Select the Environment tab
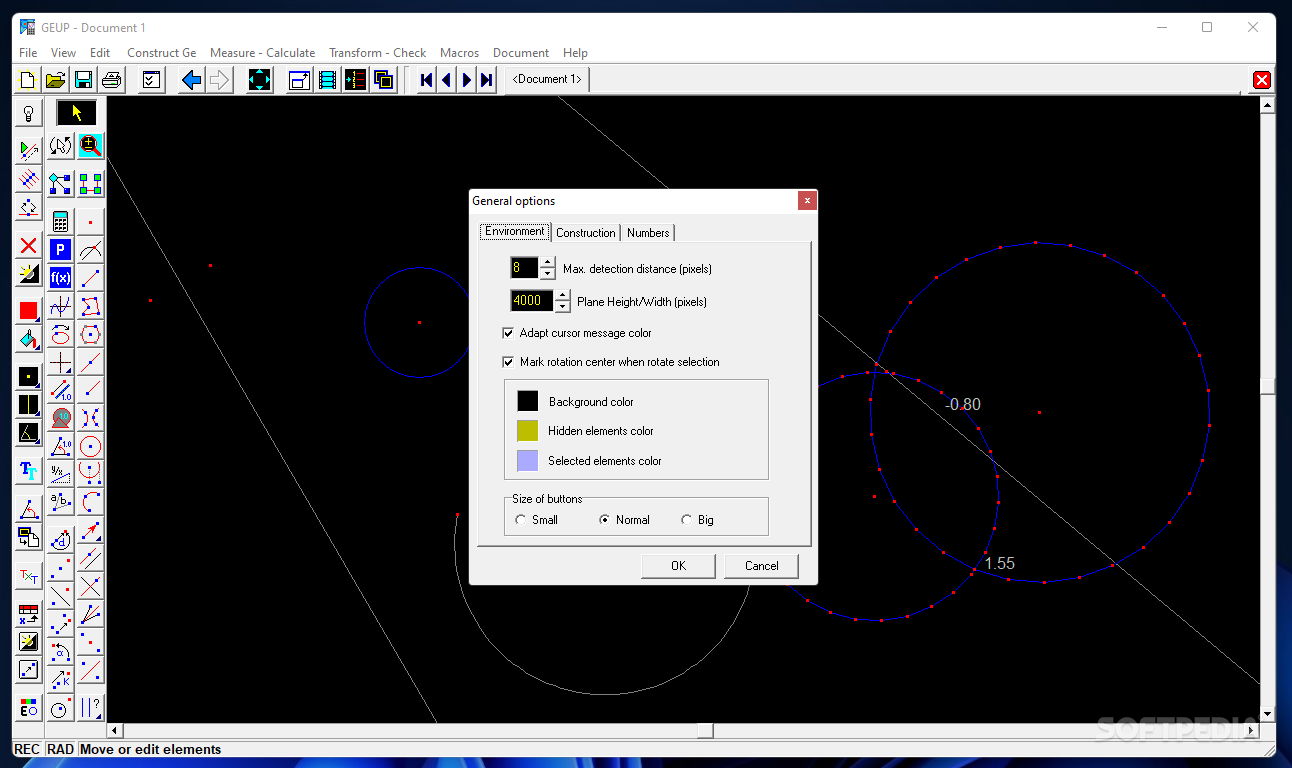1292x768 pixels. tap(515, 231)
